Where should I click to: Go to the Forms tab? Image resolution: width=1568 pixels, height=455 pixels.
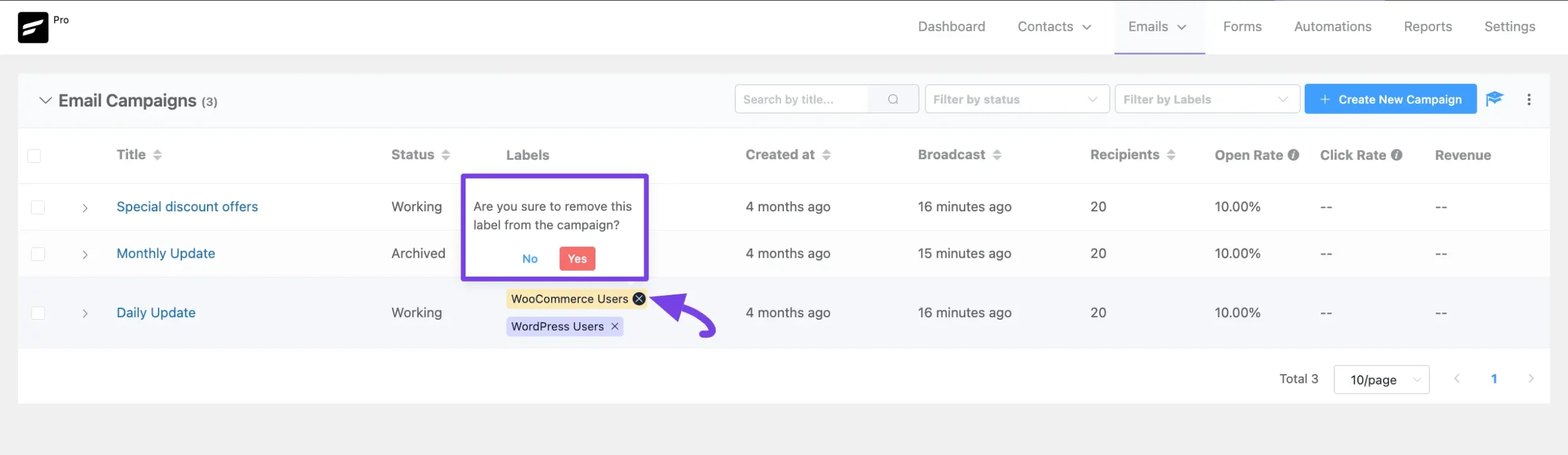coord(1242,27)
